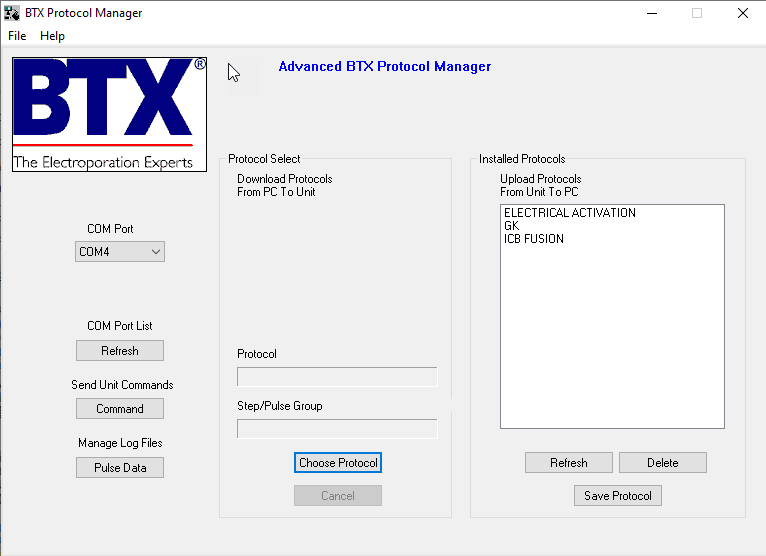Refresh the Installed Protocols list
Screen dimensions: 766x556
coord(569,463)
